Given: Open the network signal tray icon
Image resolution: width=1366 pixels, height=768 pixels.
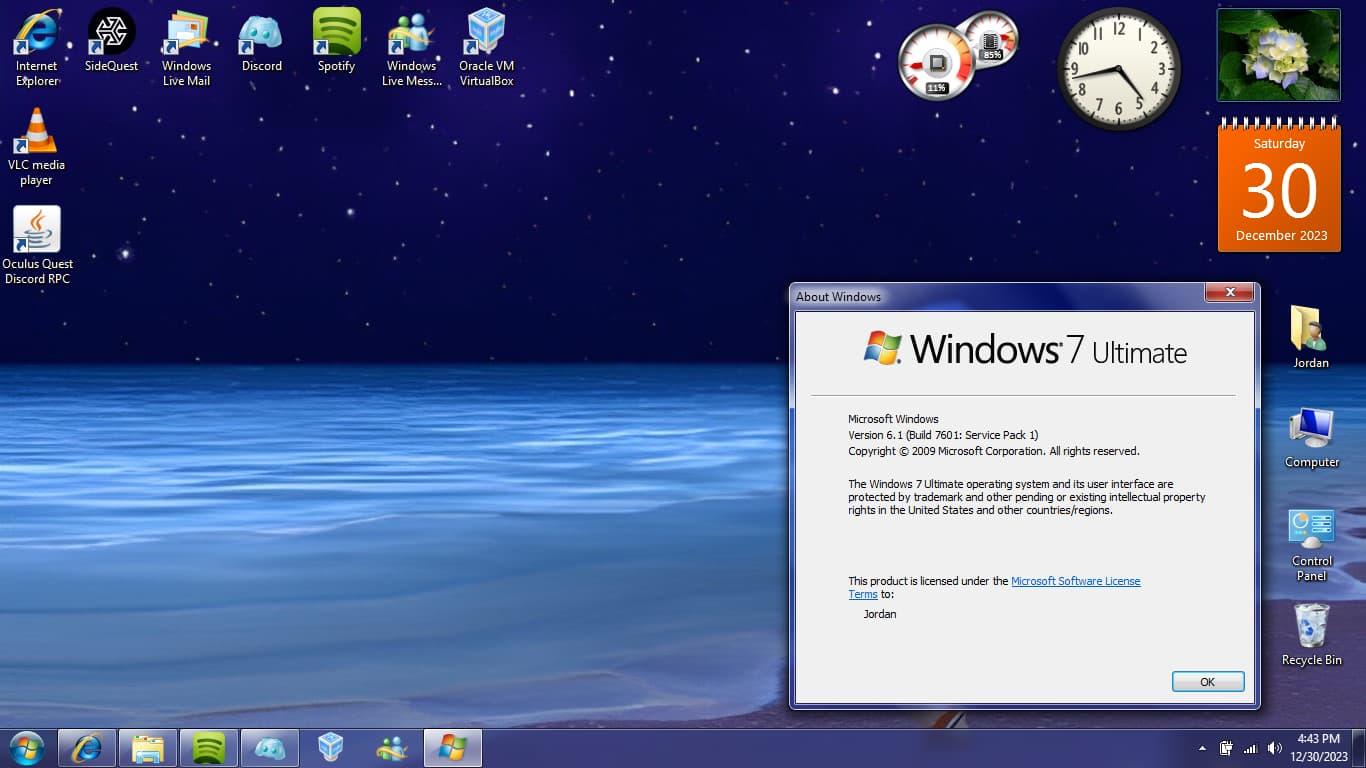Looking at the screenshot, I should [1250, 748].
